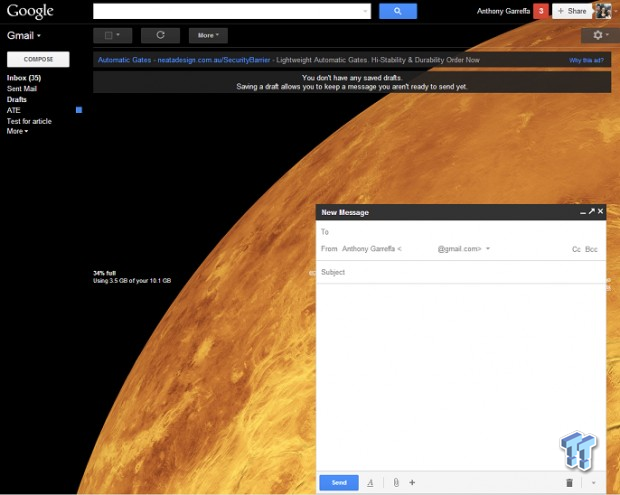Image resolution: width=620 pixels, height=495 pixels.
Task: Add Bcc recipients
Action: (591, 249)
